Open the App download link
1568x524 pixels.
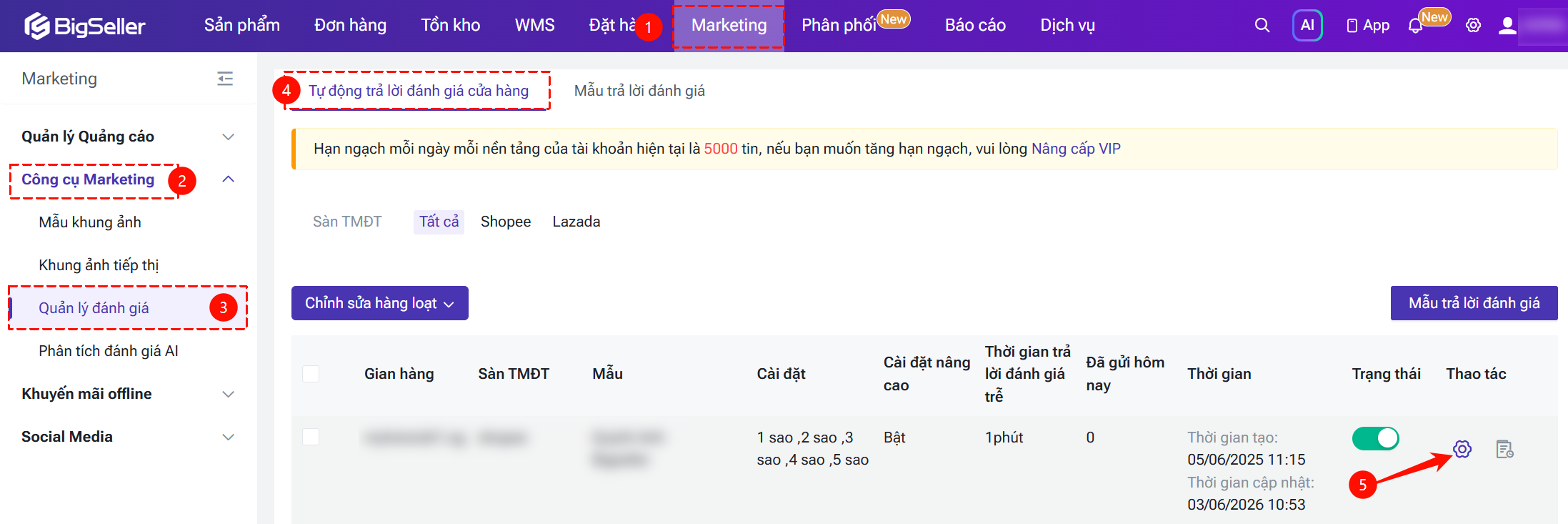click(1367, 26)
